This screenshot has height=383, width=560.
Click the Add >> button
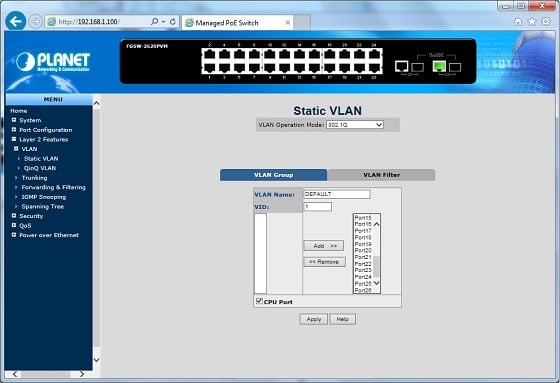324,246
